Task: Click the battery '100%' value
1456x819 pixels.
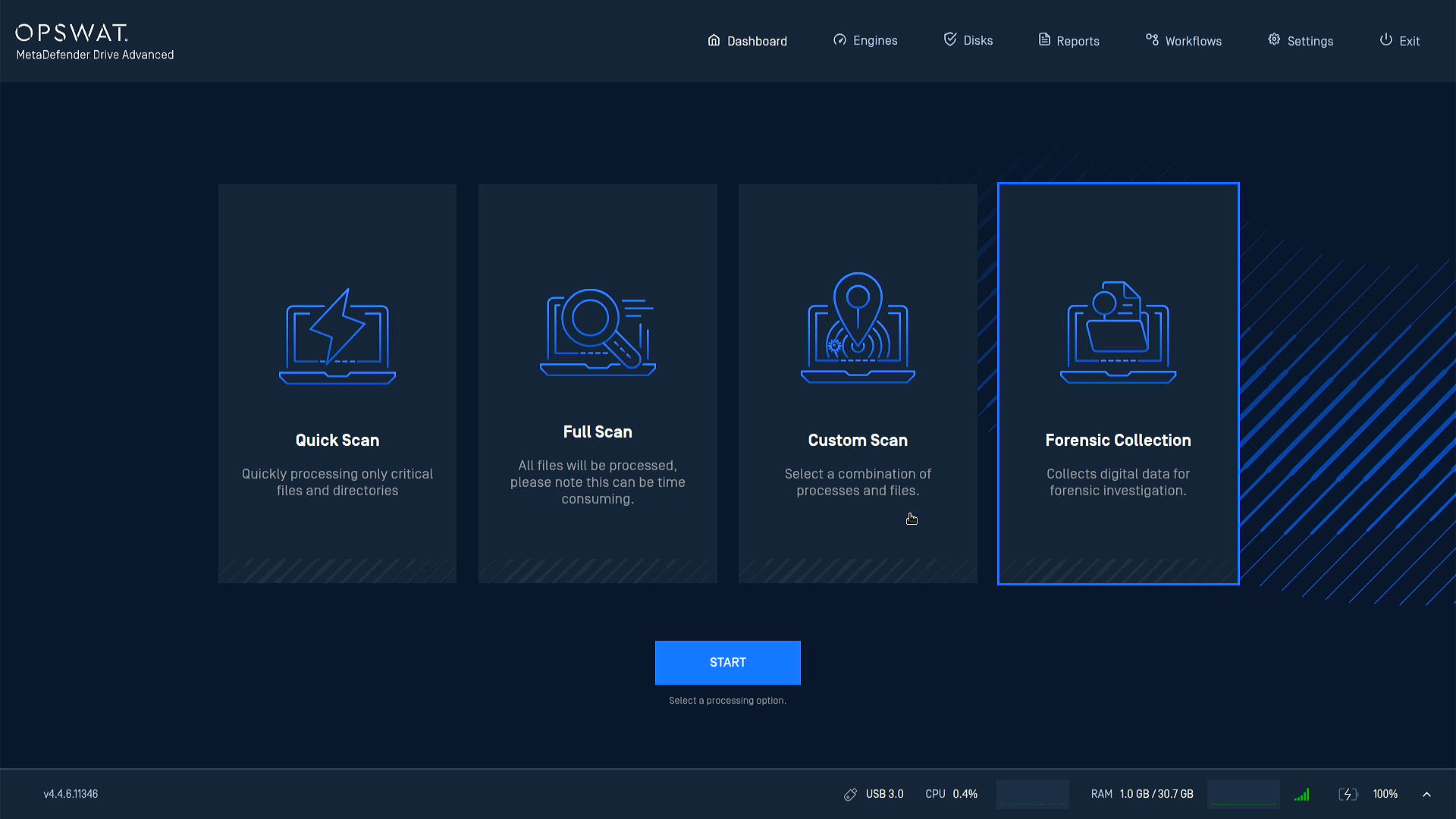Action: [x=1385, y=794]
